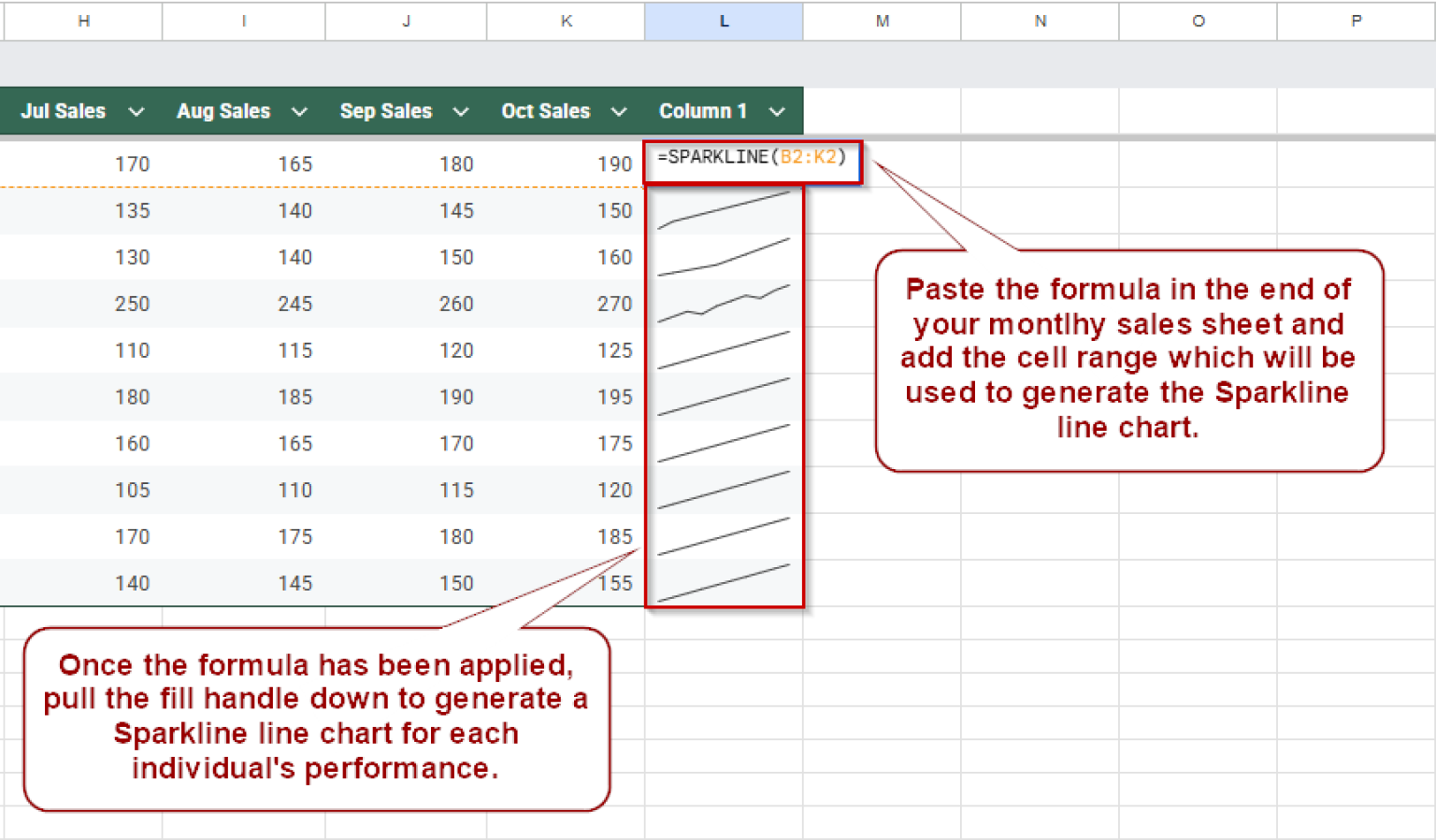This screenshot has height=840, width=1436.
Task: Select column L header
Action: [723, 21]
